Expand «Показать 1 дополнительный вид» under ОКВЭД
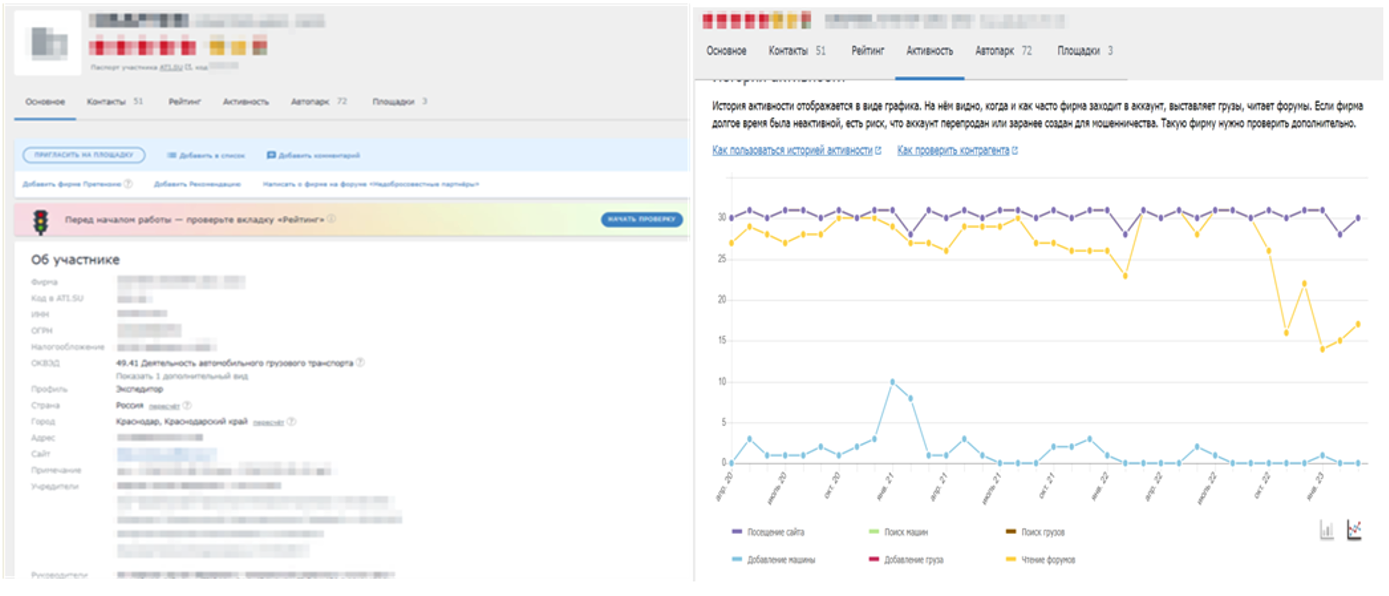Image resolution: width=1389 pixels, height=596 pixels. [182, 376]
